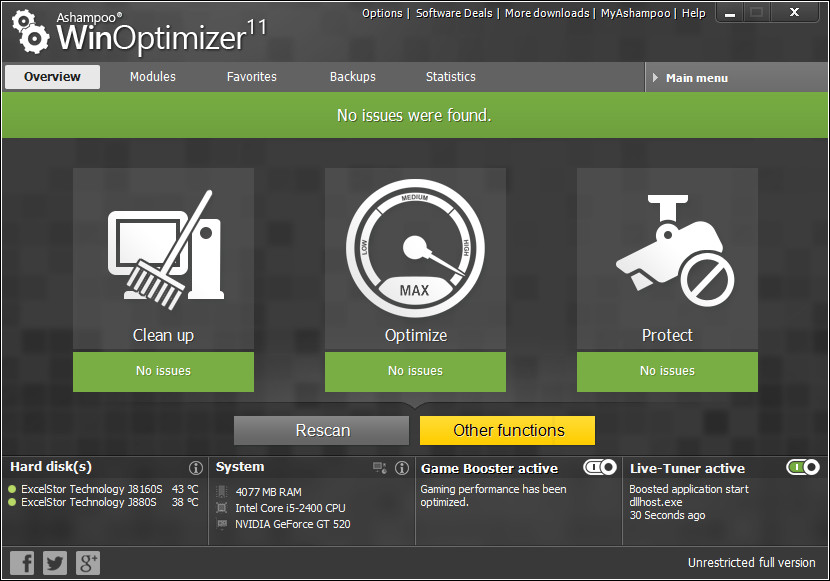Close the WinOptimizer window
Screen dimensions: 830x581
click(x=795, y=12)
